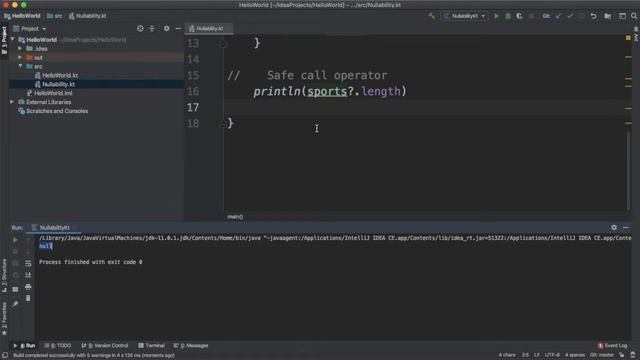Screen dimensions: 640x360
Task: Click the Process finished console message
Action: click(91, 262)
